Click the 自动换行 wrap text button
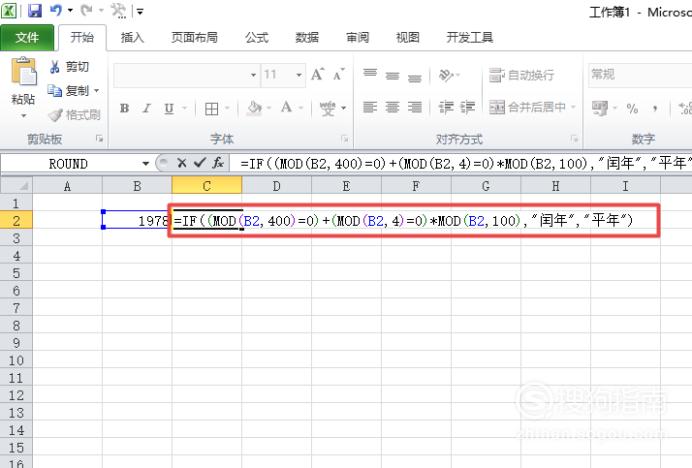This screenshot has width=692, height=468. 521,75
